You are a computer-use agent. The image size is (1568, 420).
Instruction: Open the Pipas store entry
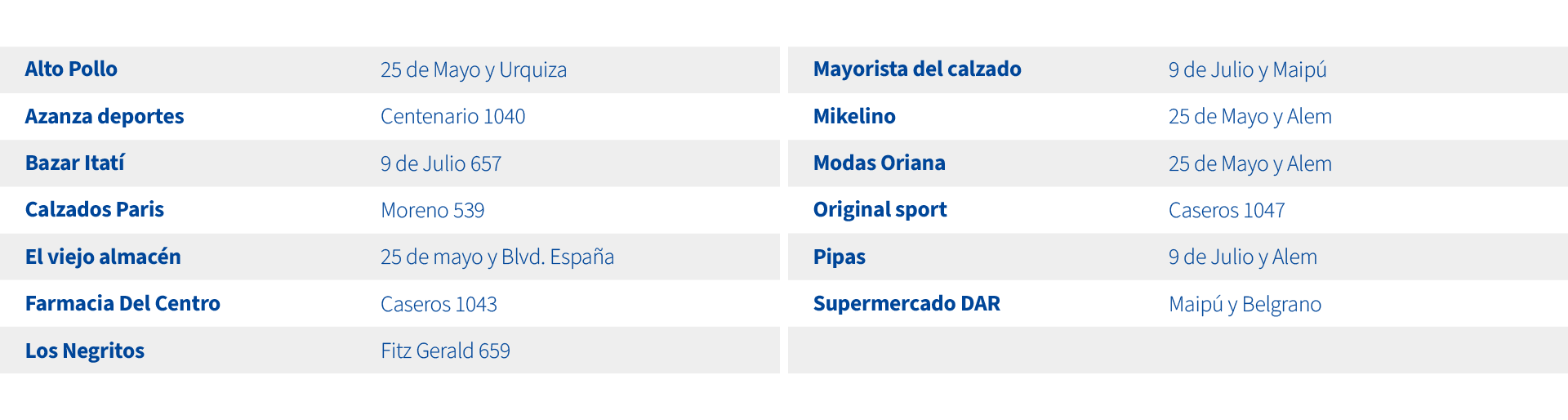pos(840,257)
